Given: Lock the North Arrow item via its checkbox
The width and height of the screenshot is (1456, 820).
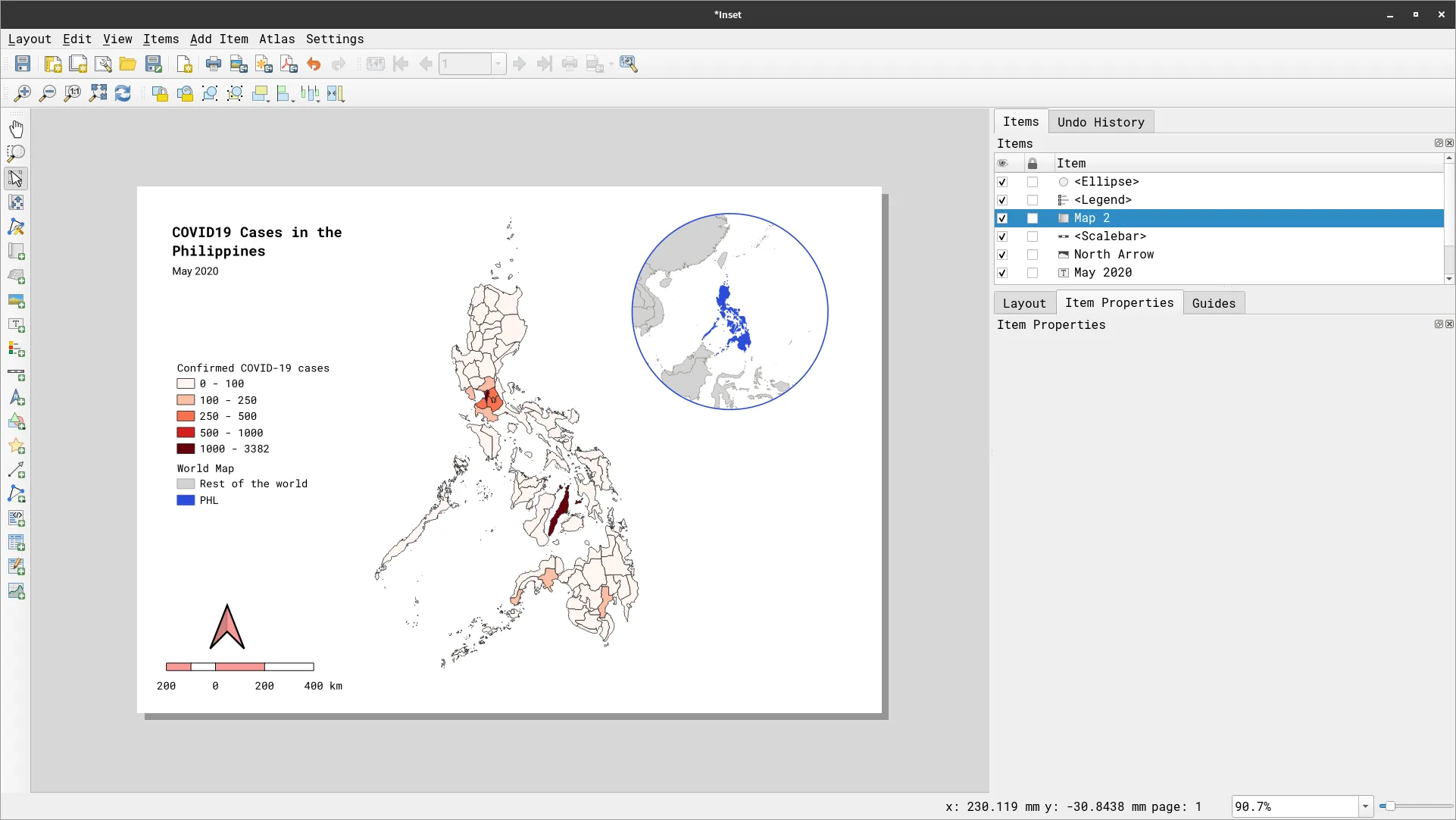Looking at the screenshot, I should 1032,255.
